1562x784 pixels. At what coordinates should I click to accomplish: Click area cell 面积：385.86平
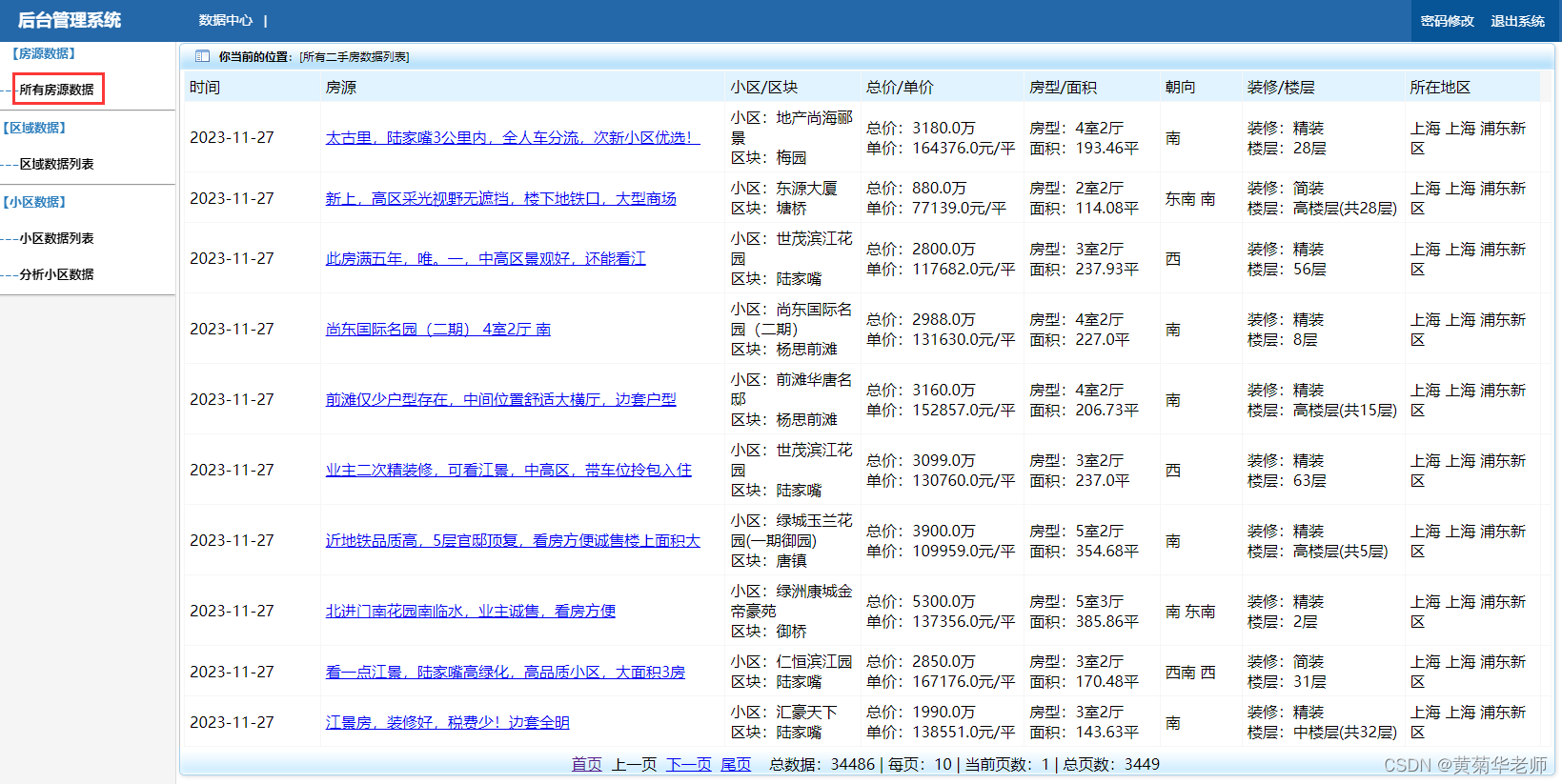tap(1084, 621)
